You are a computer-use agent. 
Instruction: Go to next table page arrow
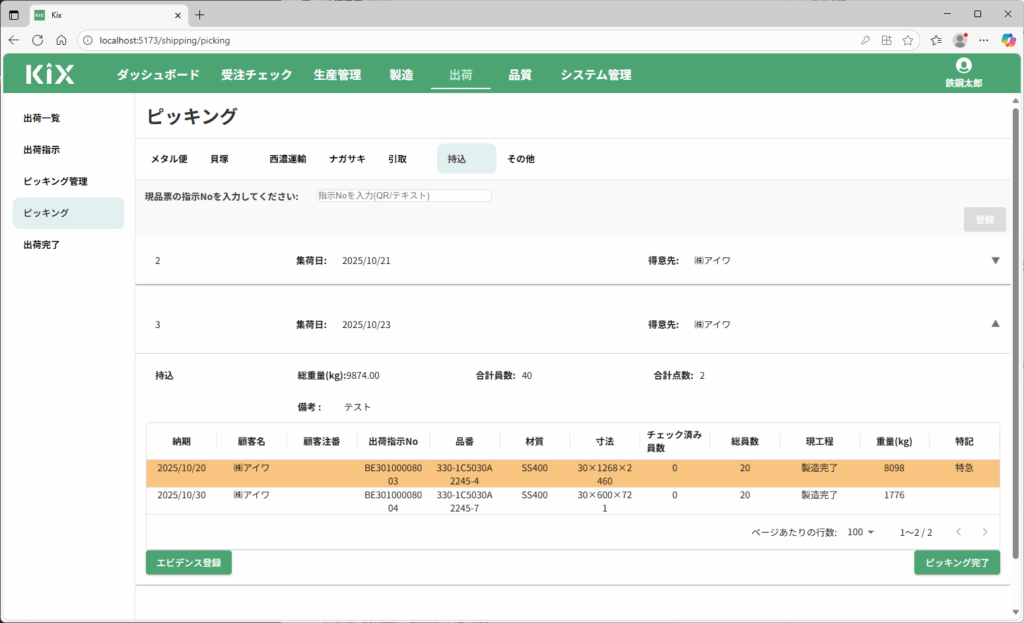[985, 532]
